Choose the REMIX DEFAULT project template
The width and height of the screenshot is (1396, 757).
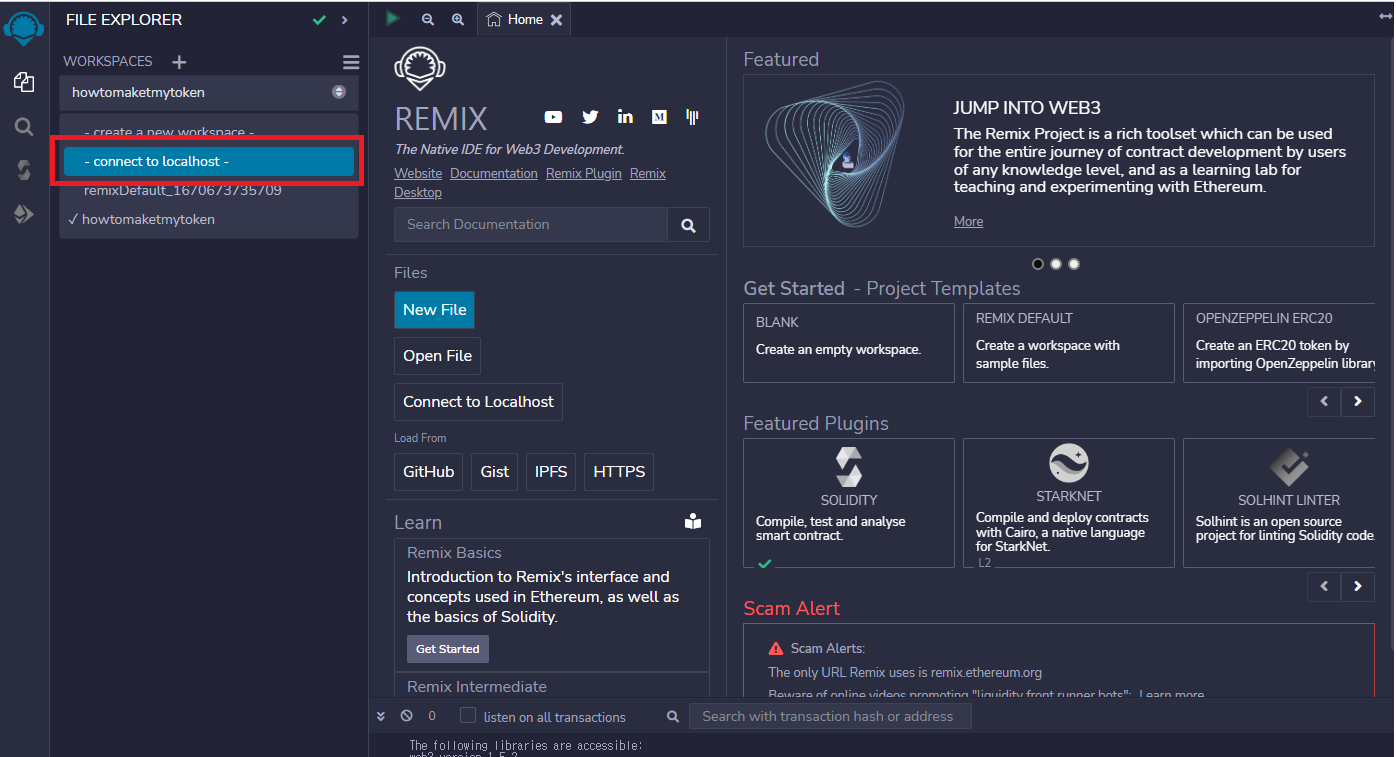click(1069, 343)
